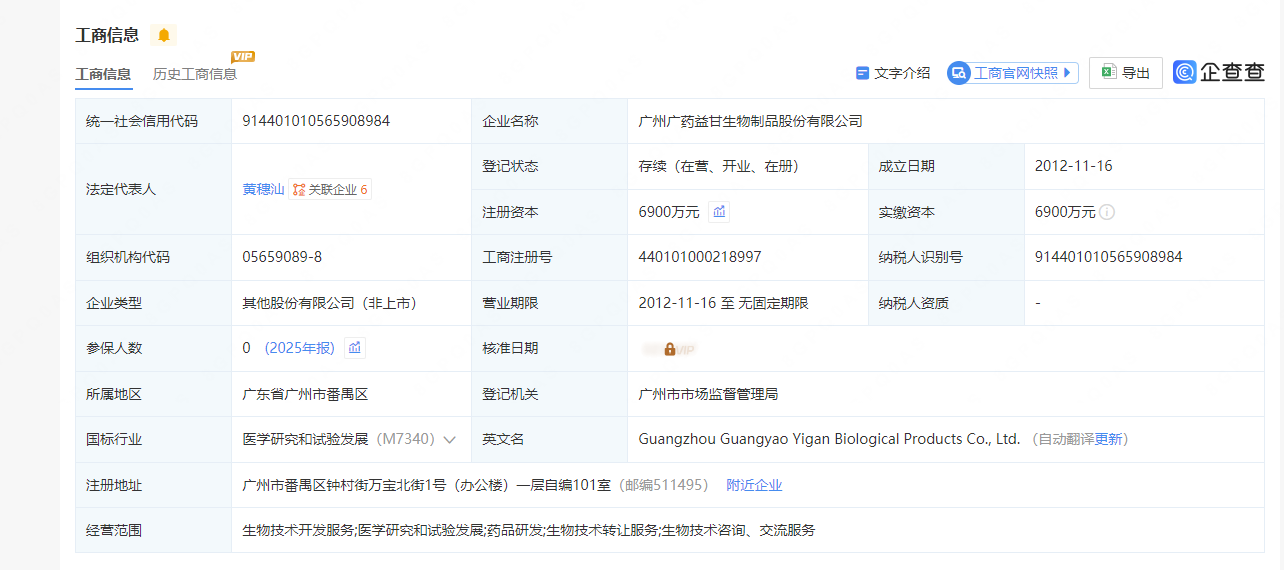Open legal representative 黄穗山 link

(264, 189)
